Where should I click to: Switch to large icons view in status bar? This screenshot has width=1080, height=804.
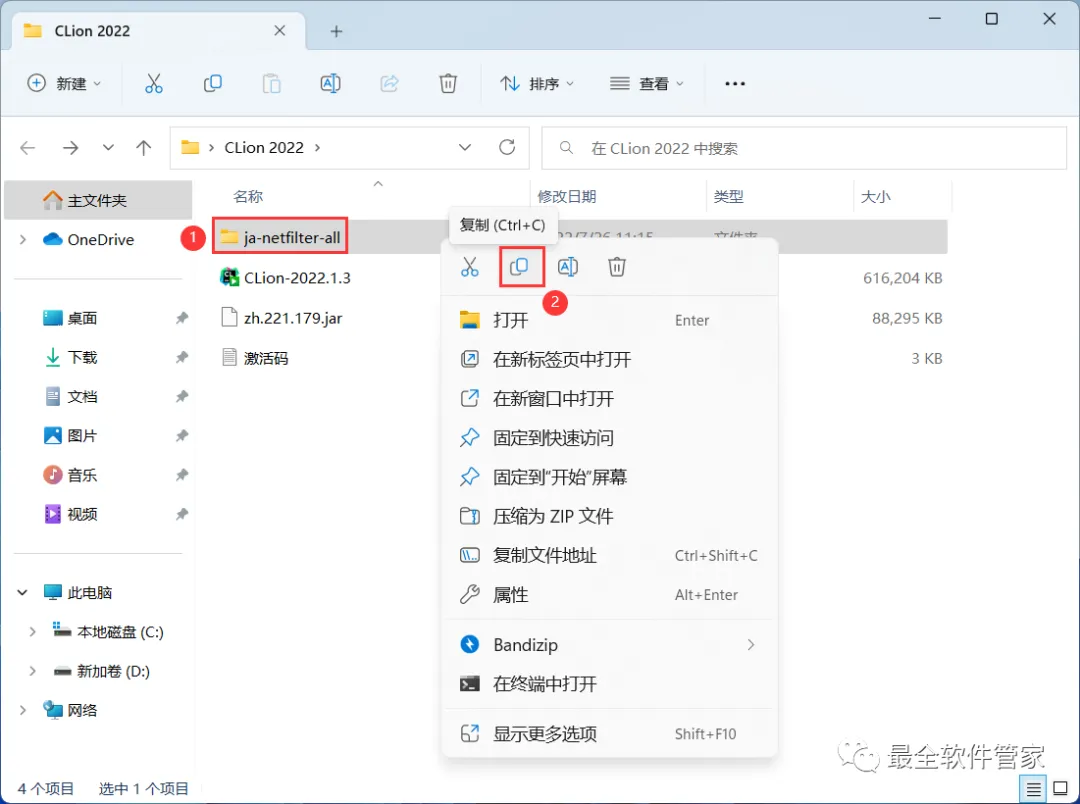[x=1061, y=790]
